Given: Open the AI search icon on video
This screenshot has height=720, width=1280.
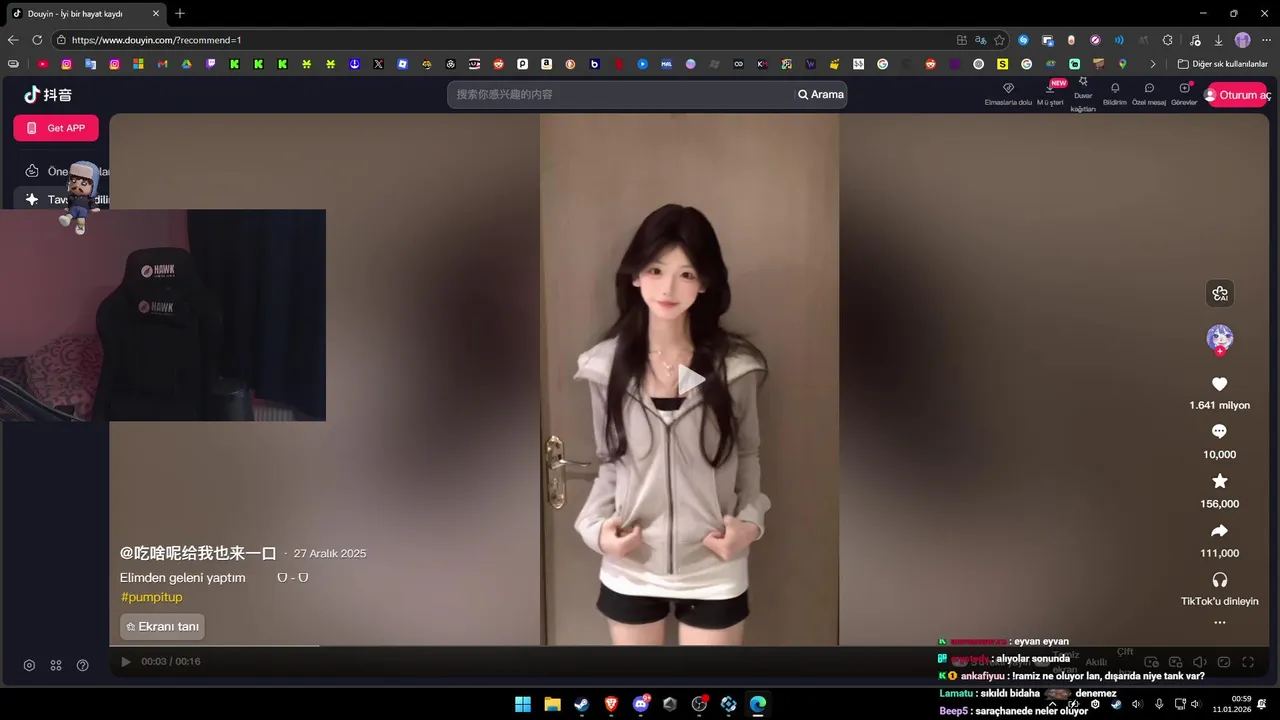Looking at the screenshot, I should click(1219, 294).
